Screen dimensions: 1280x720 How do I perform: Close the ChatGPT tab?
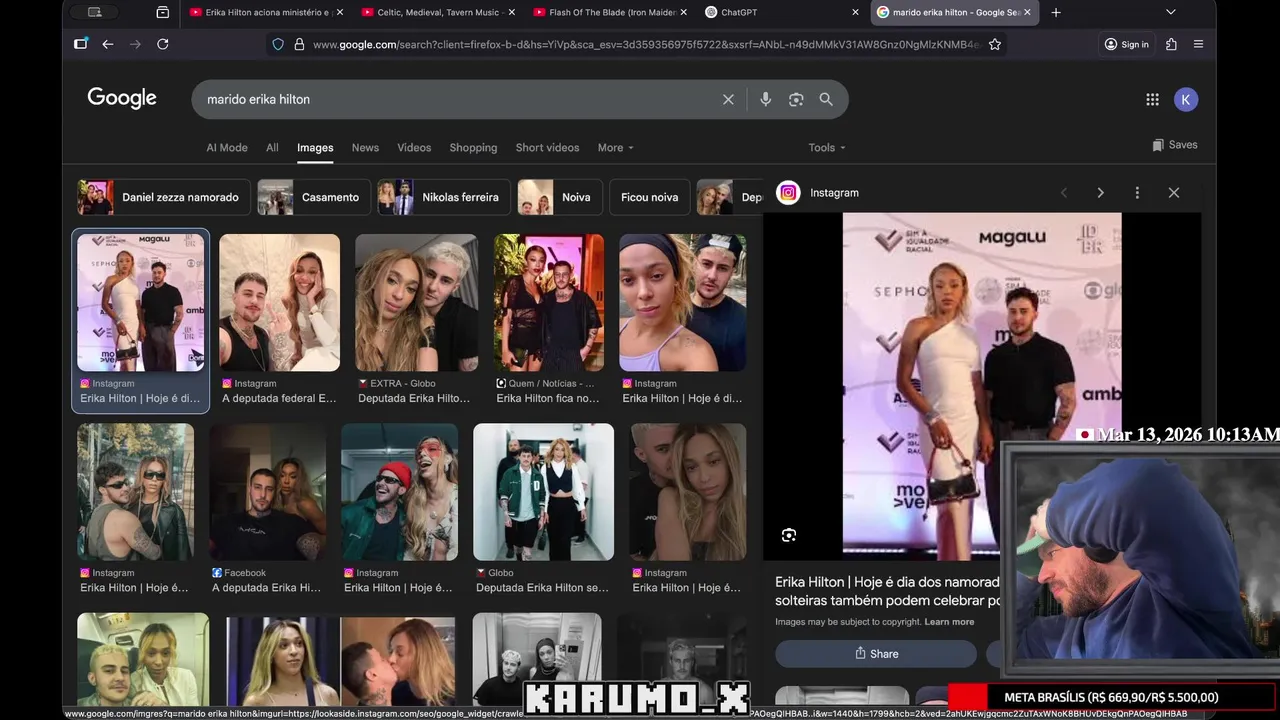tap(855, 12)
